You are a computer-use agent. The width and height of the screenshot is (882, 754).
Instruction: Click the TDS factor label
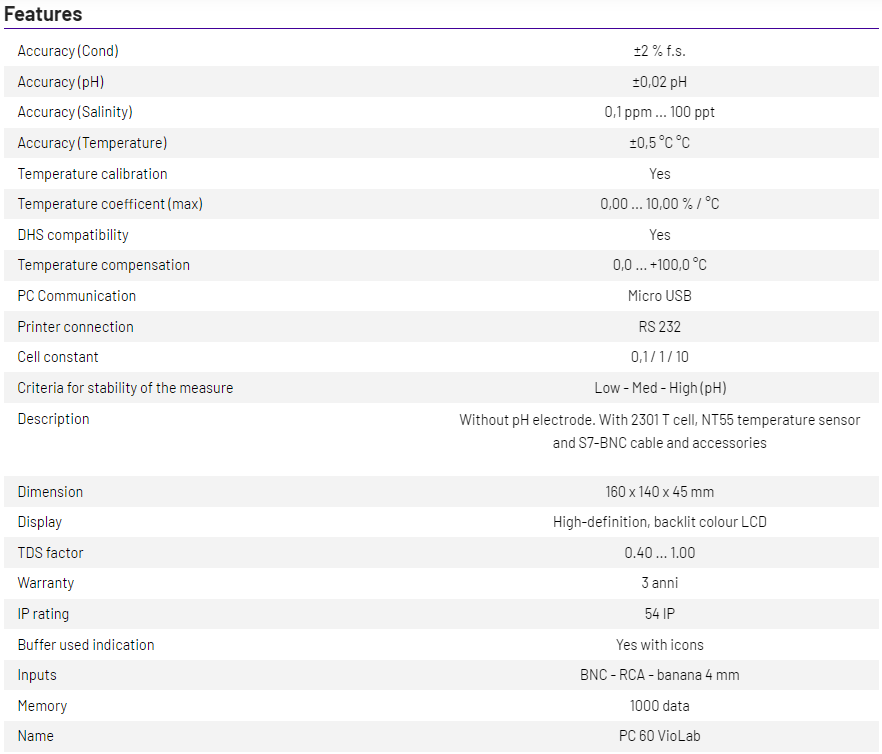(x=50, y=553)
